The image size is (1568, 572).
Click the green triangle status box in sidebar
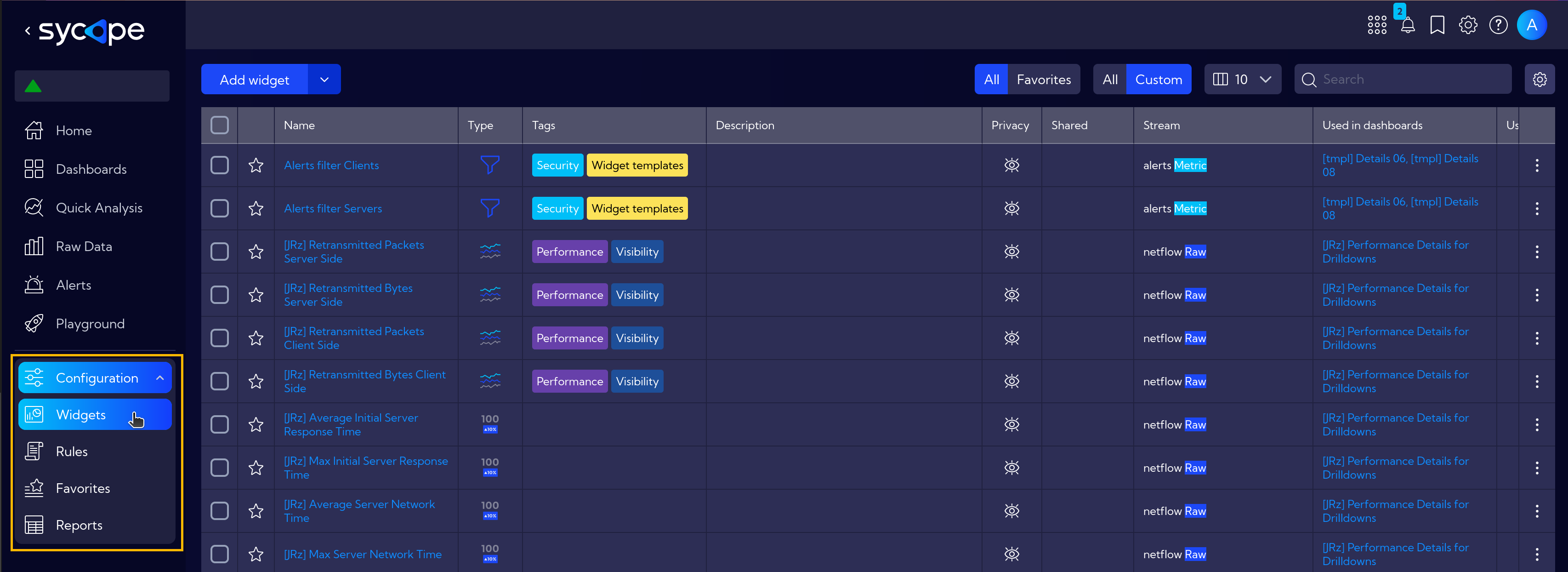(x=92, y=86)
